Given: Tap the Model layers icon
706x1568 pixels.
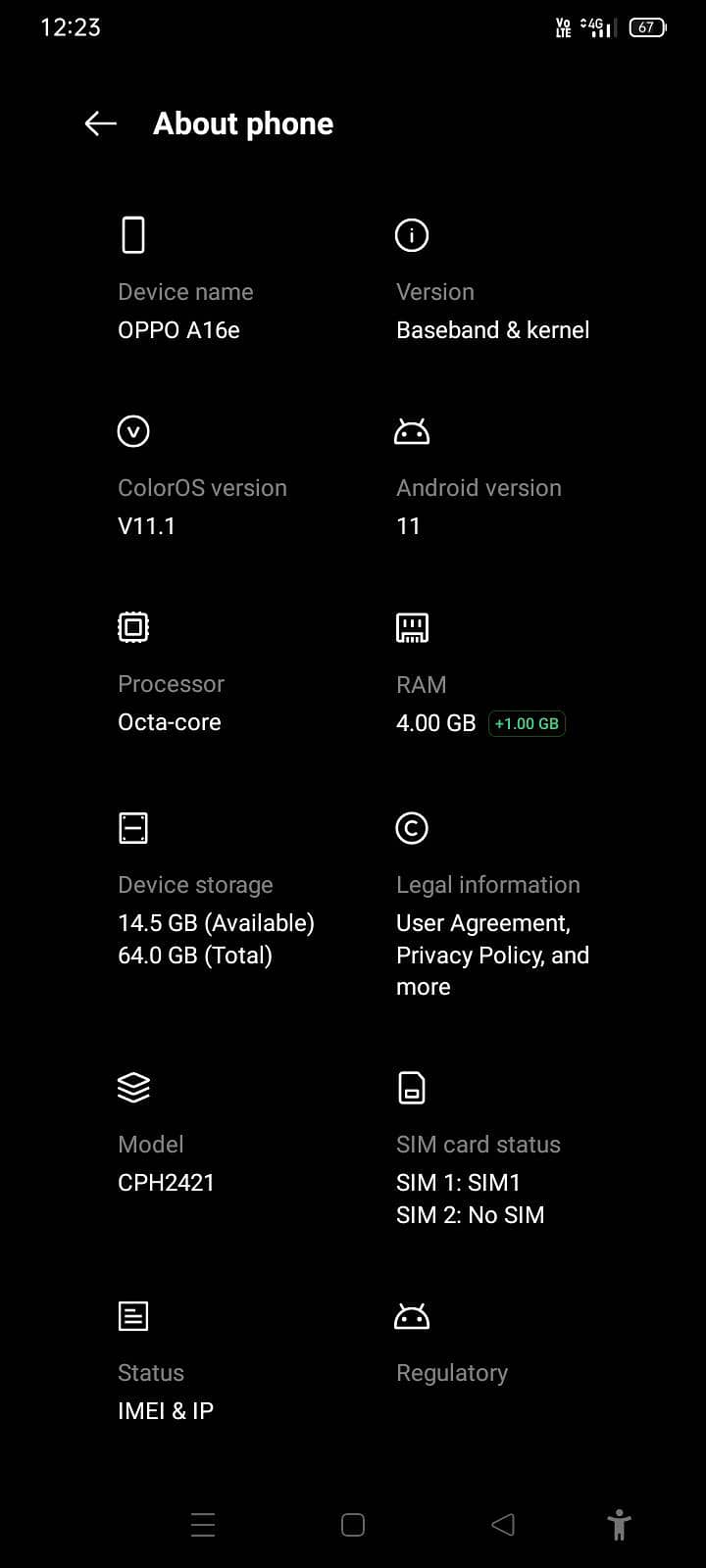Looking at the screenshot, I should (133, 1088).
